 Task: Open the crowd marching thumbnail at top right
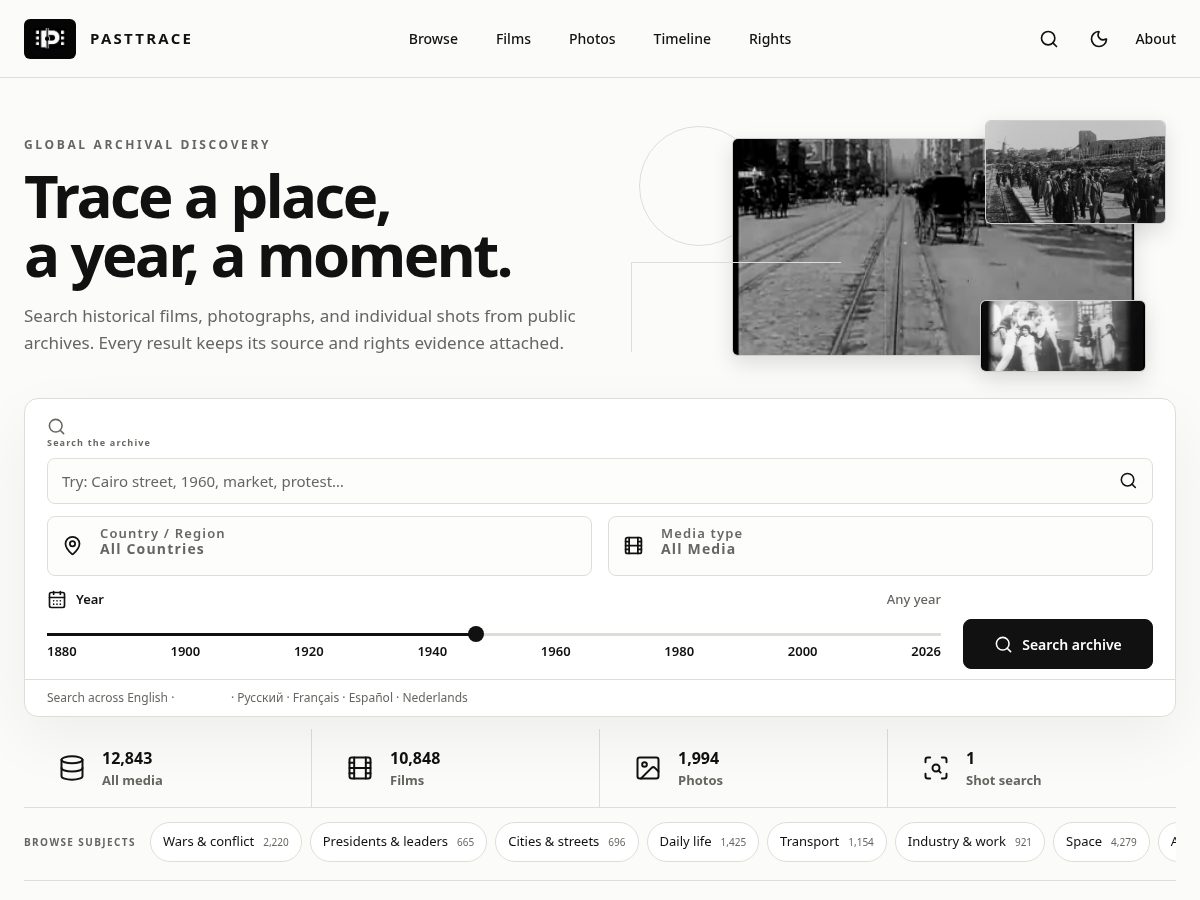point(1075,172)
